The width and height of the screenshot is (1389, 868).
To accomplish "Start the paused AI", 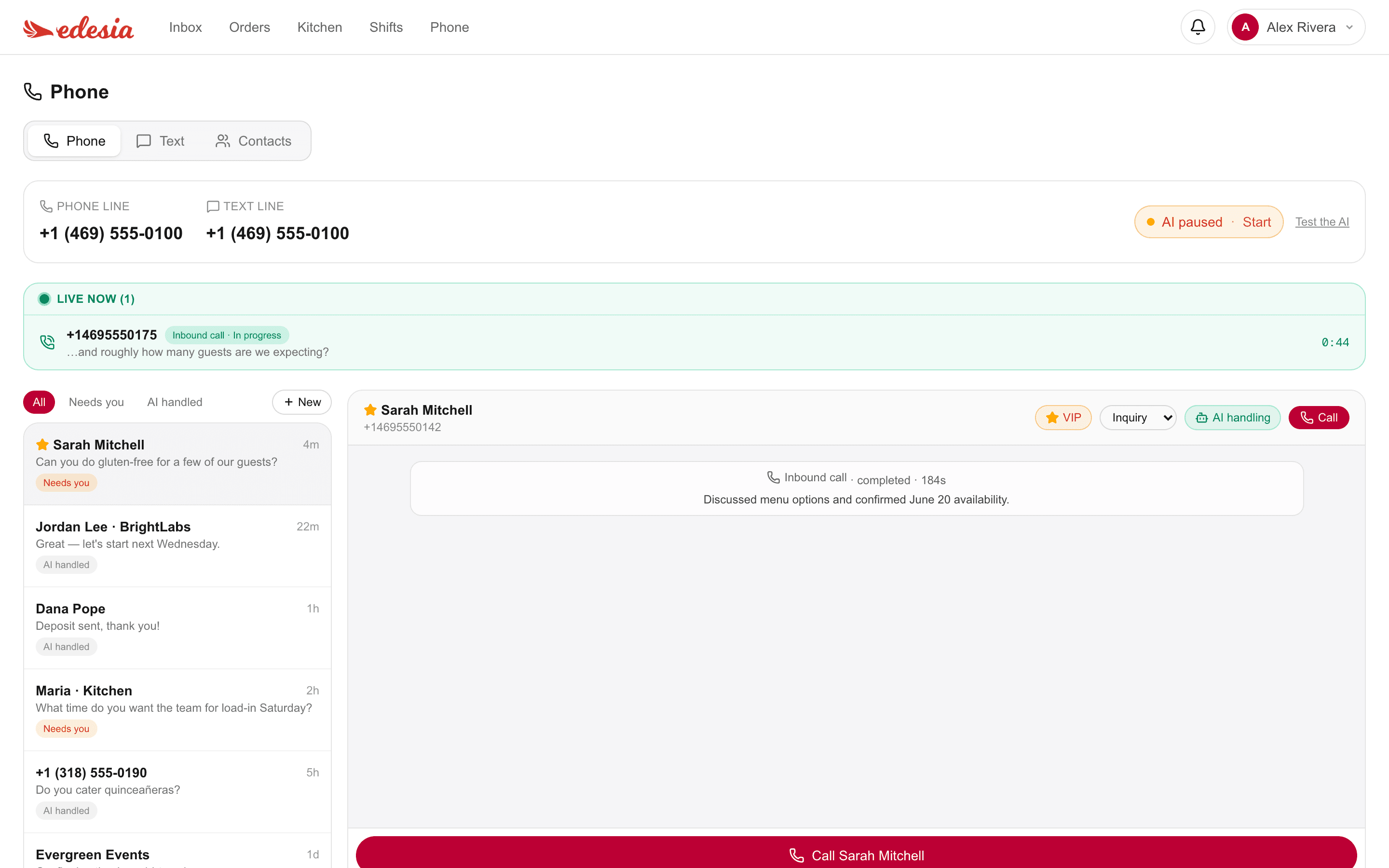I will [1256, 222].
